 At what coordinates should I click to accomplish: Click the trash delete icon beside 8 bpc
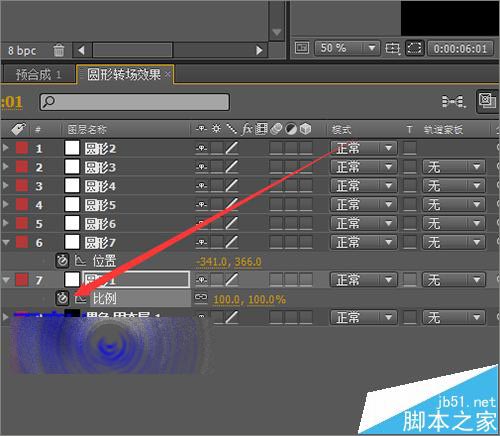[59, 50]
